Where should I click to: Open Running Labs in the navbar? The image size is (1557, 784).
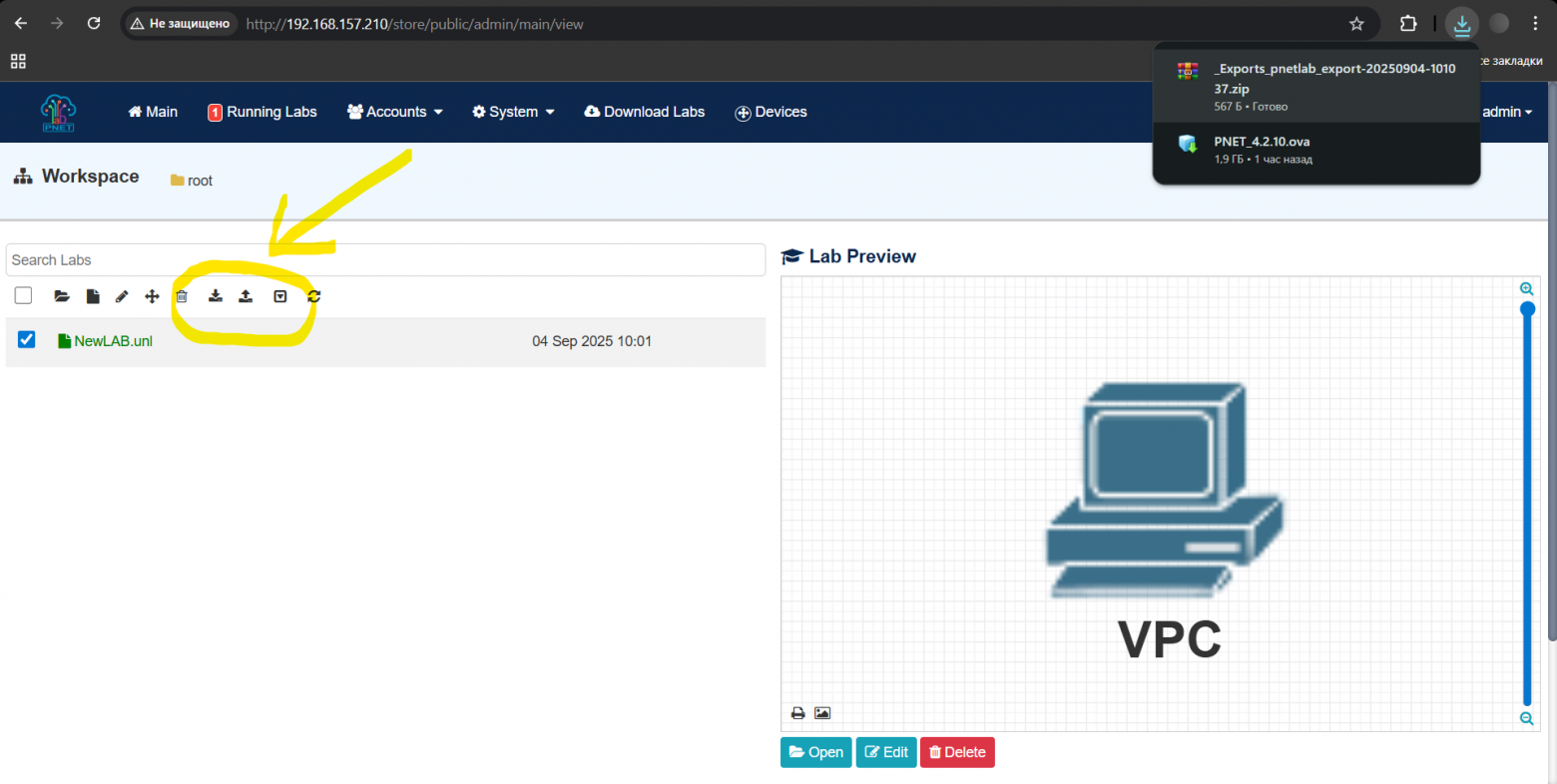coord(262,112)
